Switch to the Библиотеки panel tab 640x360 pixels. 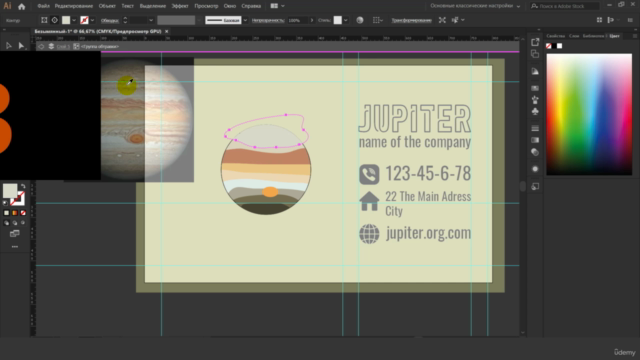593,36
